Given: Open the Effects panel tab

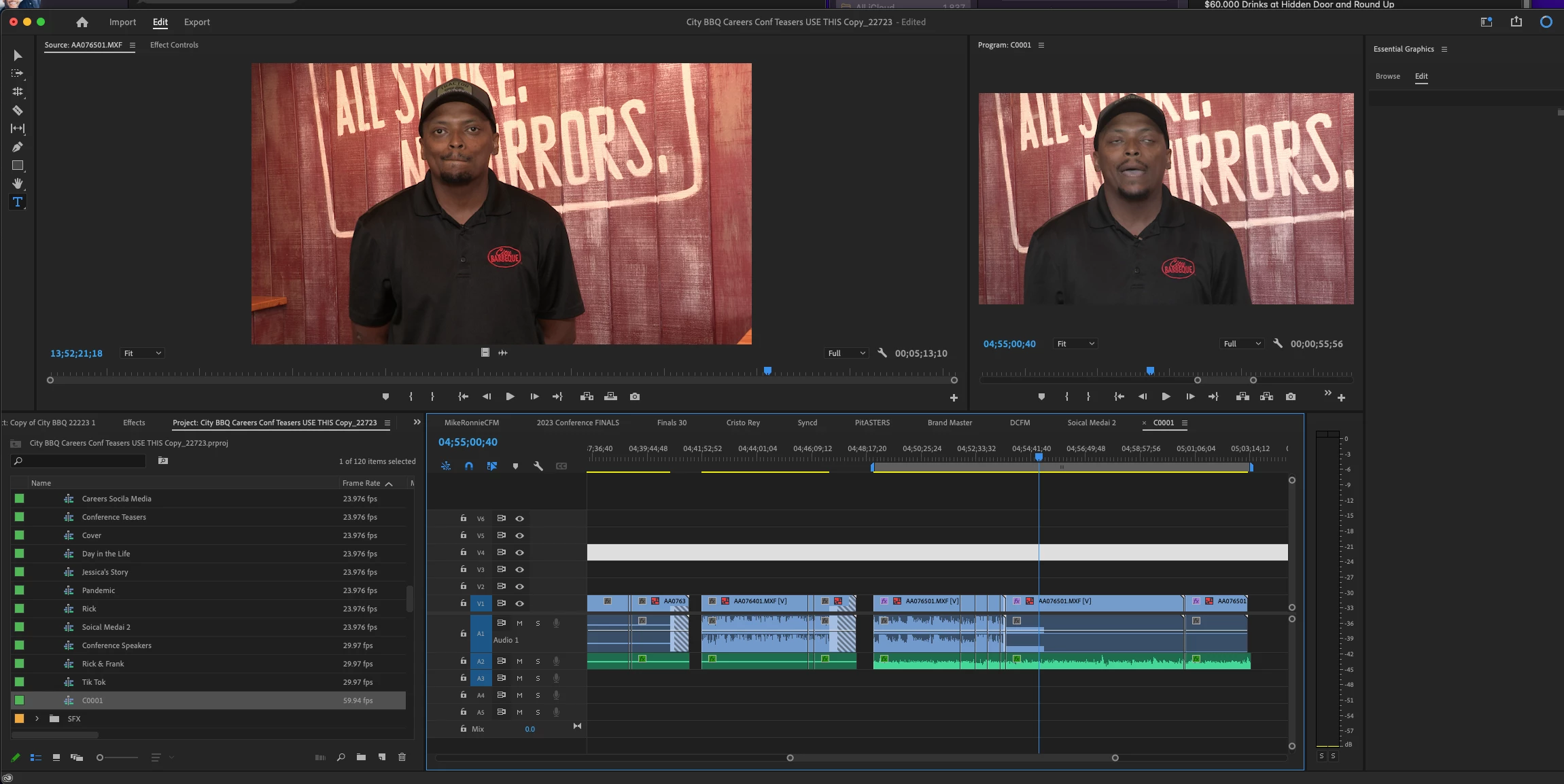Looking at the screenshot, I should (x=134, y=423).
